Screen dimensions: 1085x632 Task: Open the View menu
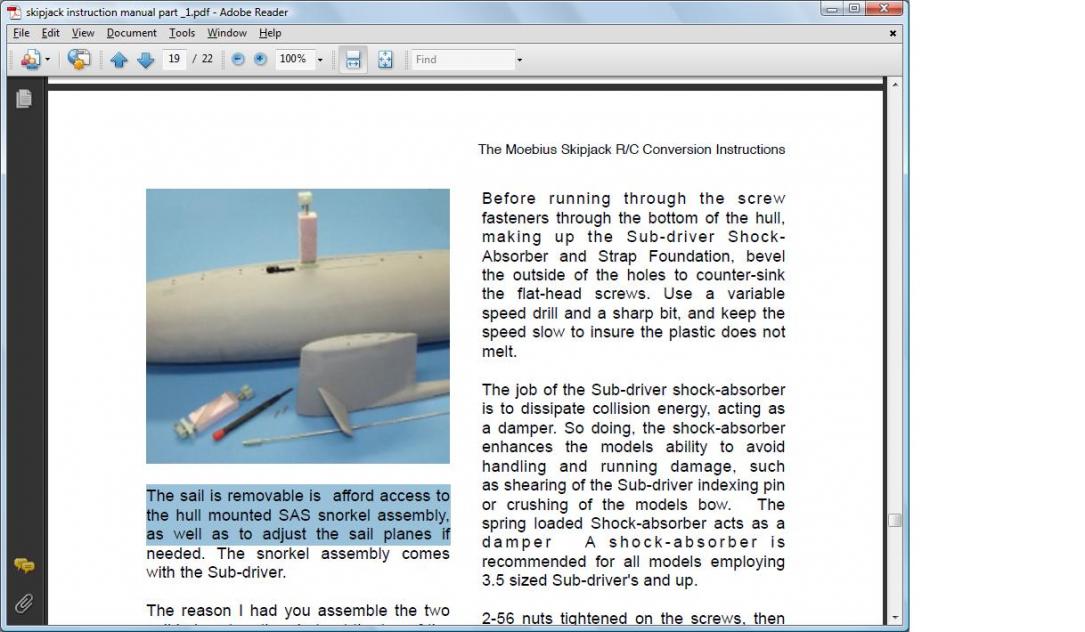(83, 33)
